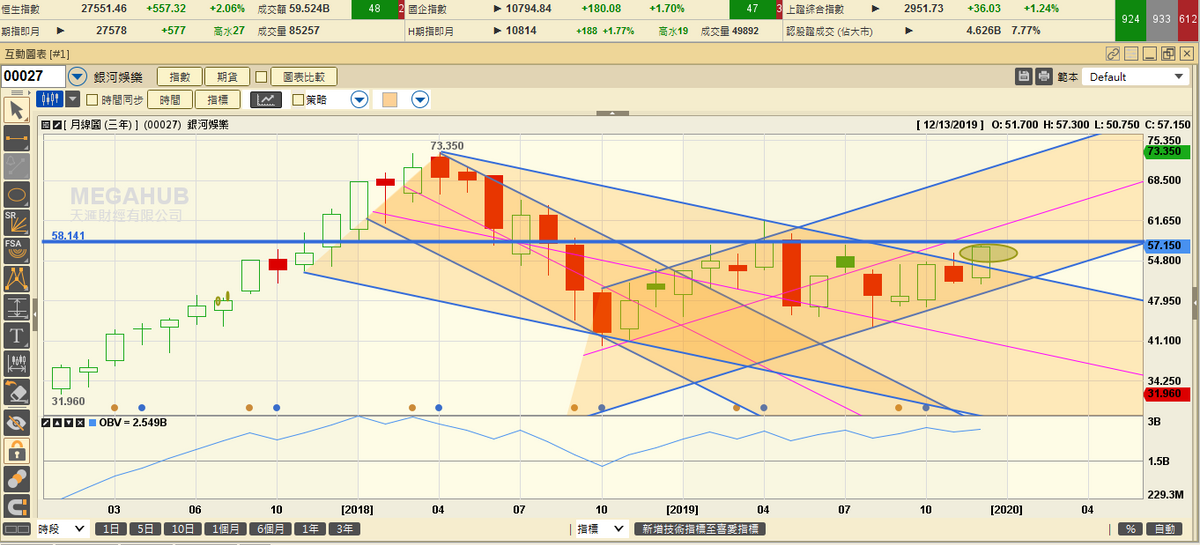The image size is (1200, 545).
Task: Select the 10日 period tab
Action: coord(181,528)
